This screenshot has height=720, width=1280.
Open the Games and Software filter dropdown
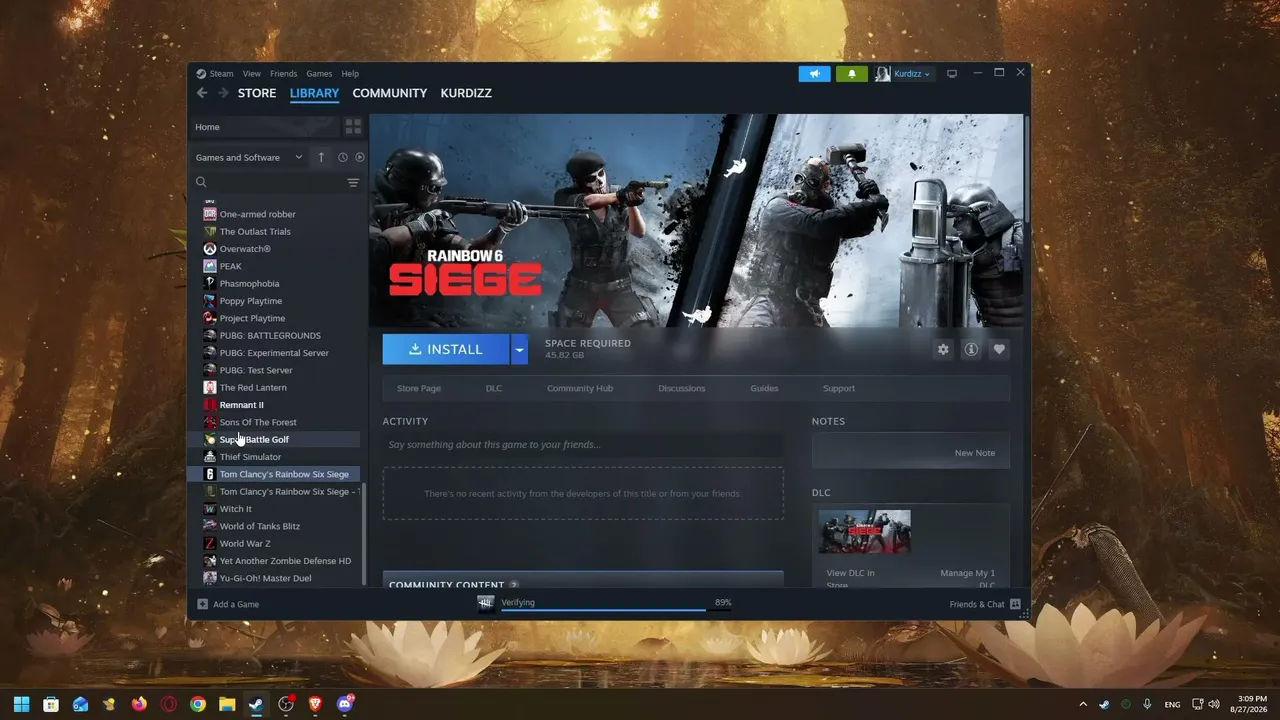coord(249,157)
